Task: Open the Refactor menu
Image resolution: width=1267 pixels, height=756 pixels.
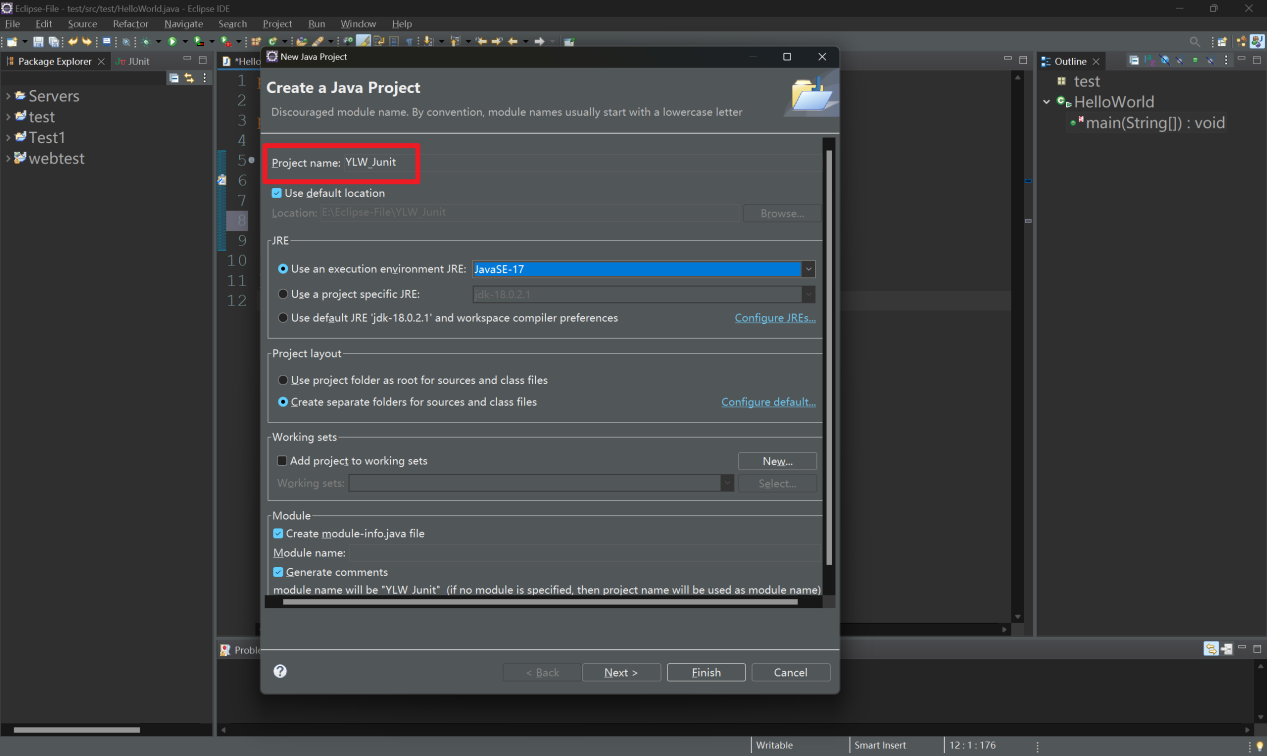Action: [131, 24]
